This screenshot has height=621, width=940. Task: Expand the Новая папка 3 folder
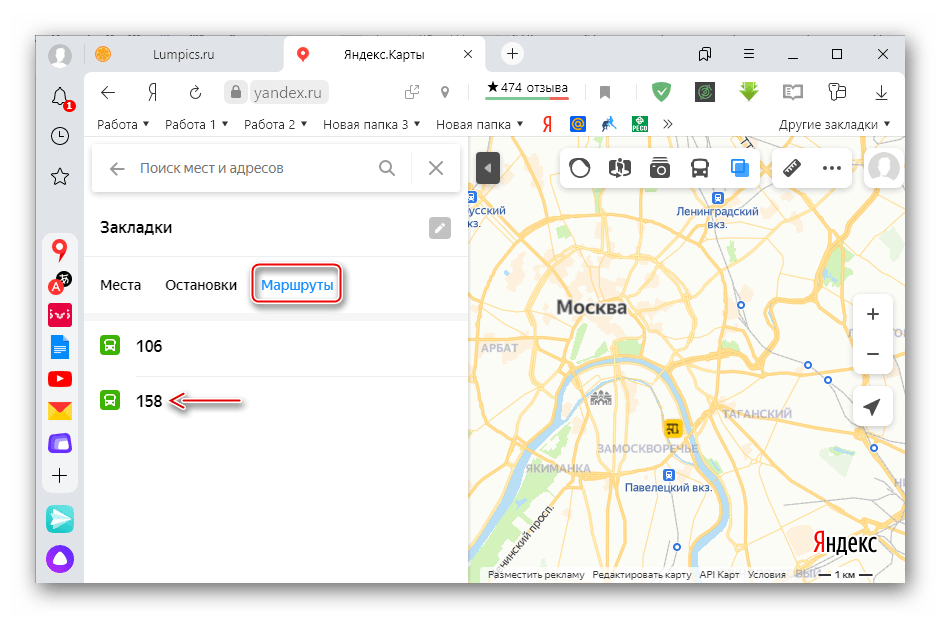point(371,125)
